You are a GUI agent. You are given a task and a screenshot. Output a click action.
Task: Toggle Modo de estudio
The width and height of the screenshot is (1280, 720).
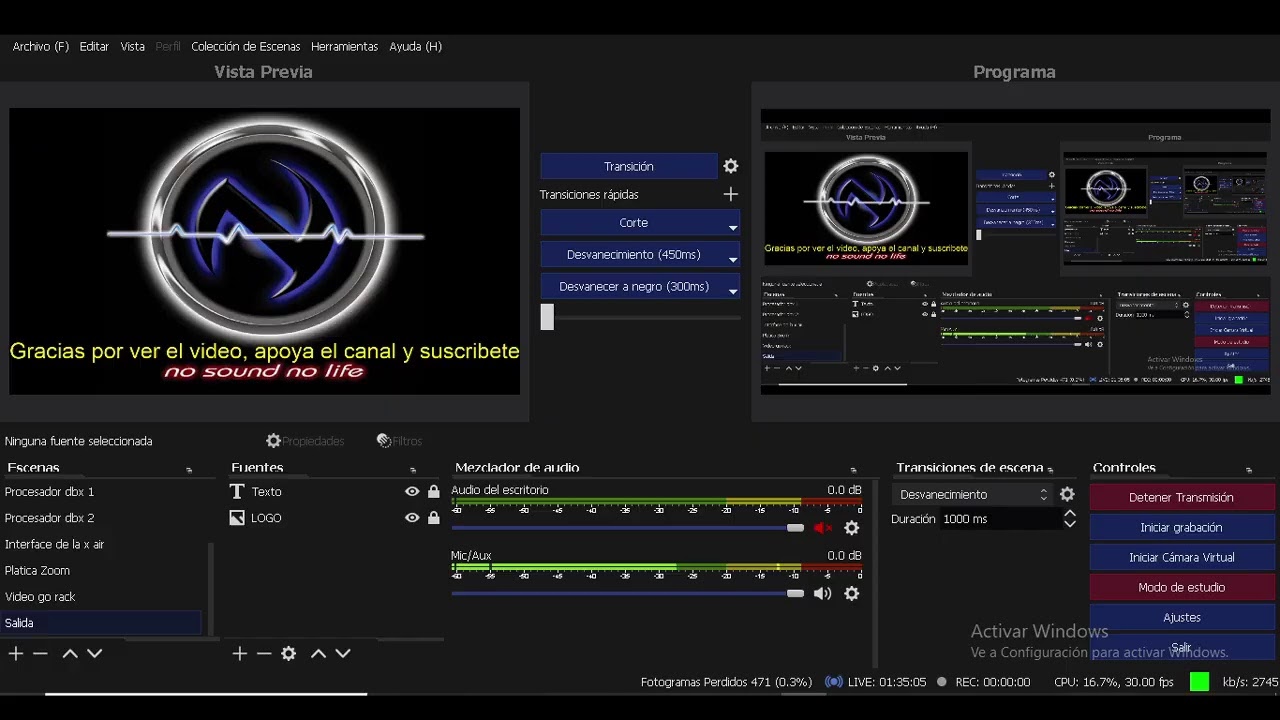coord(1182,587)
